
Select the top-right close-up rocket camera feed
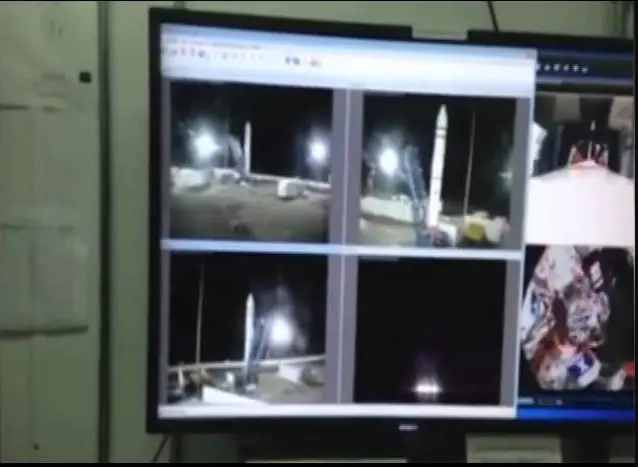pyautogui.click(x=438, y=171)
